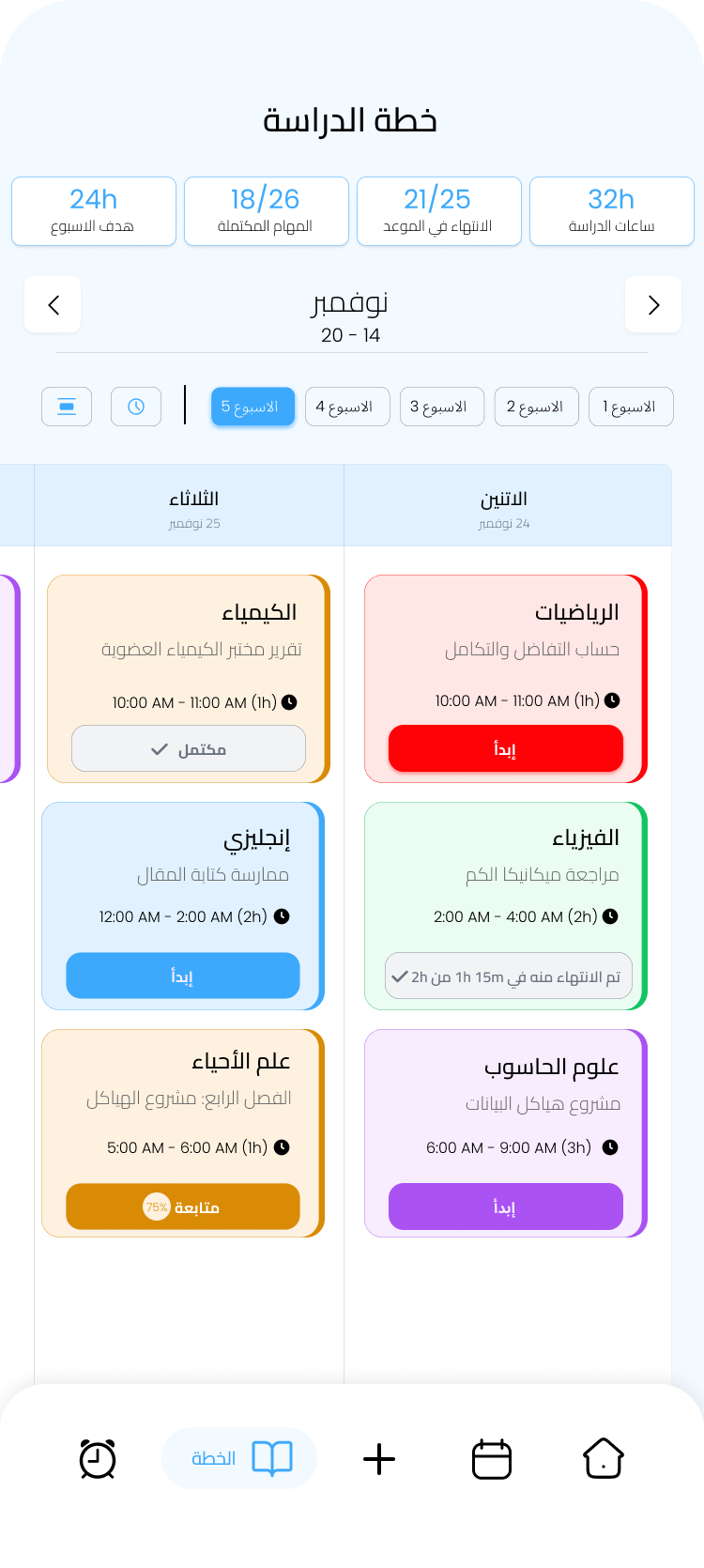Tap the plus icon to add a new task
Viewport: 704px width, 1568px height.
(378, 1458)
